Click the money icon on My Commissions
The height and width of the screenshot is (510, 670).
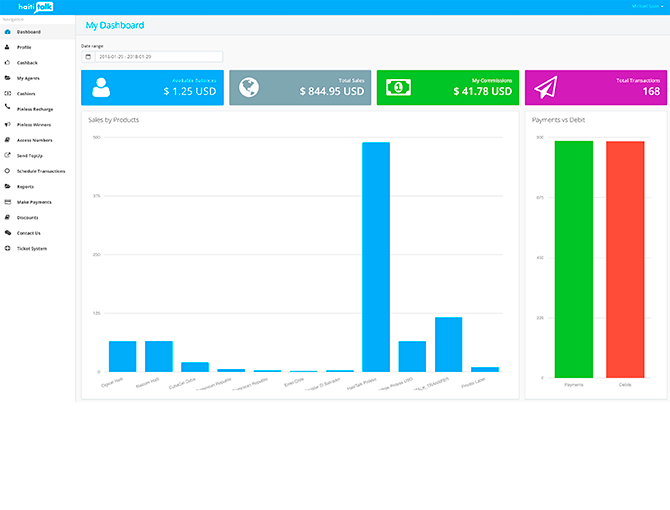click(x=398, y=88)
